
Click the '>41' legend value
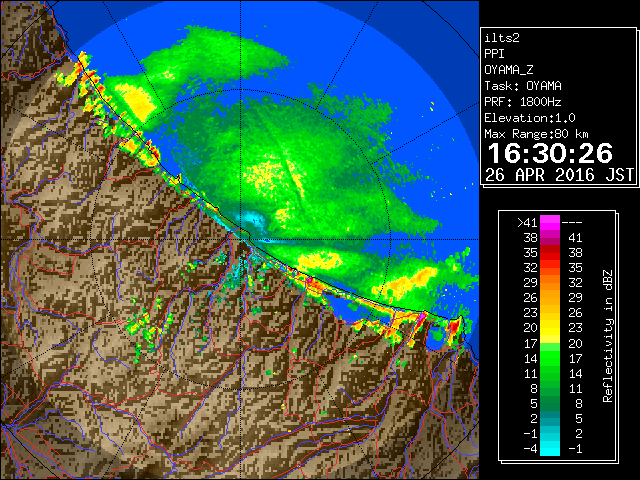(527, 223)
